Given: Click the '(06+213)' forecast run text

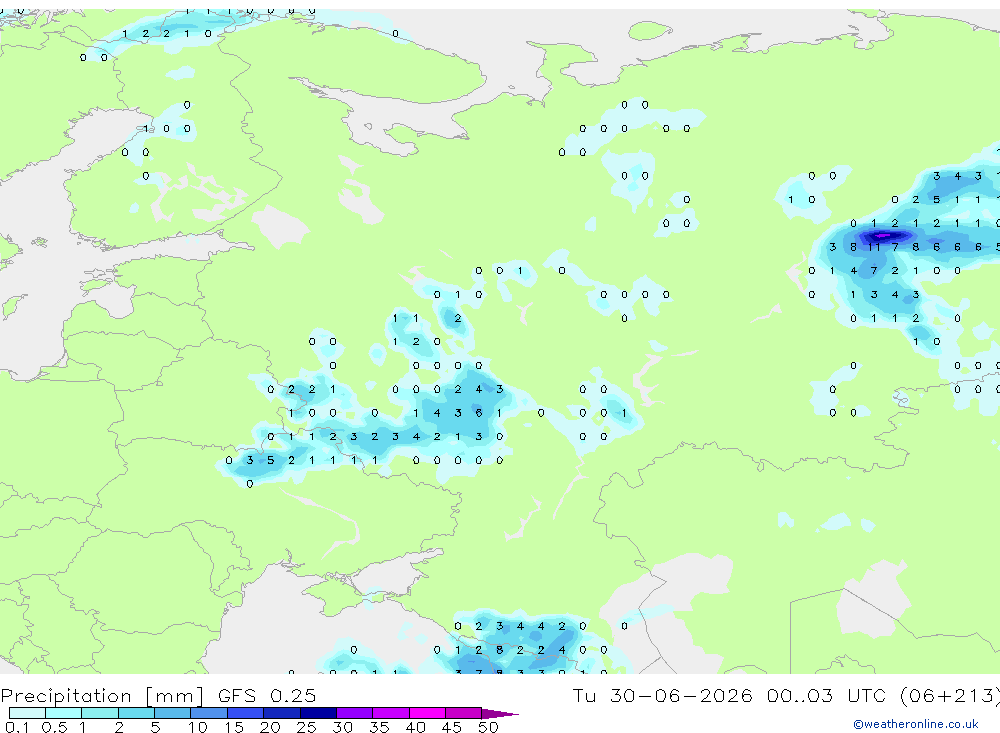Looking at the screenshot, I should 951,695.
